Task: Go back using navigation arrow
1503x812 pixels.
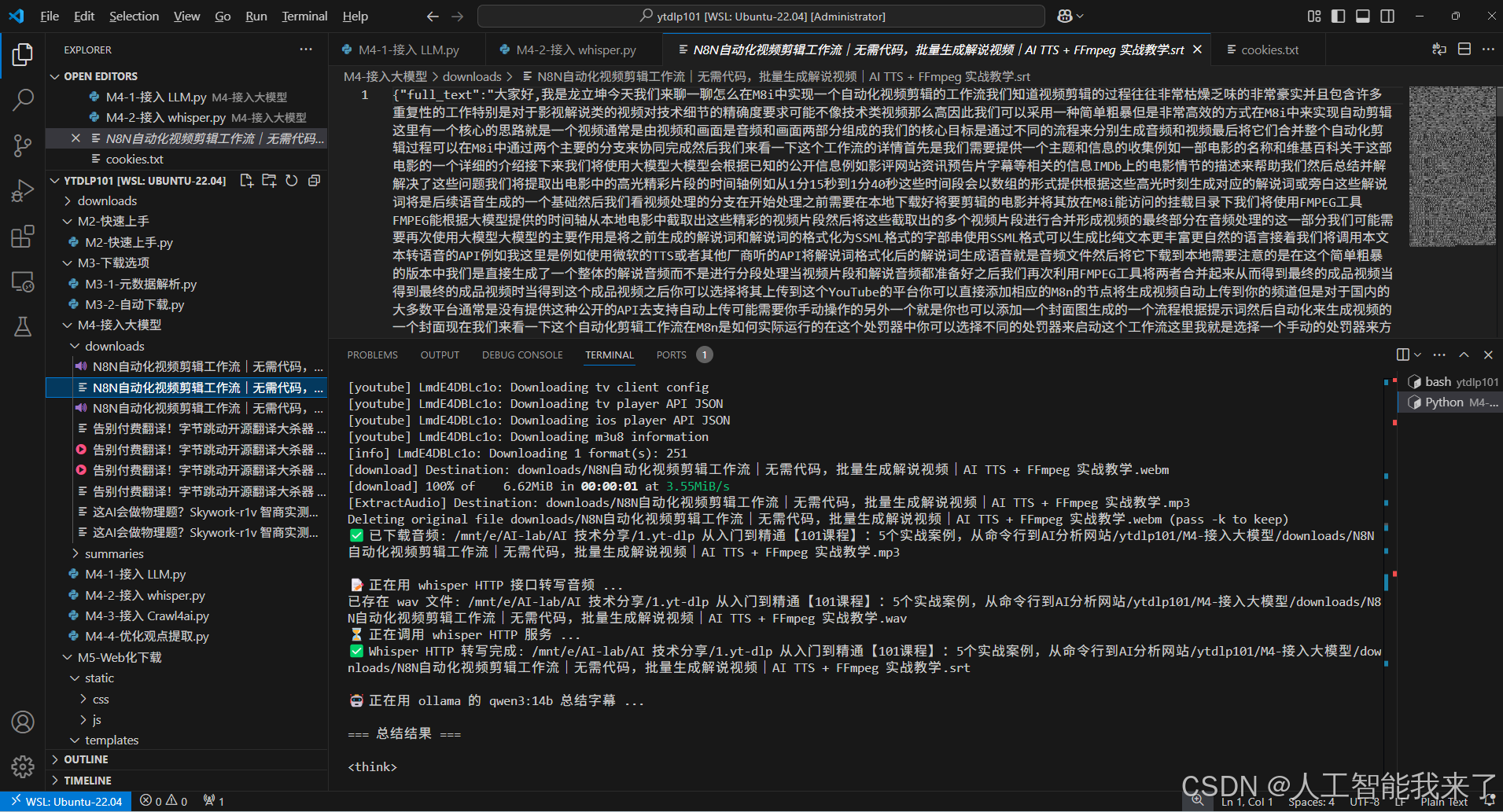Action: pyautogui.click(x=433, y=16)
